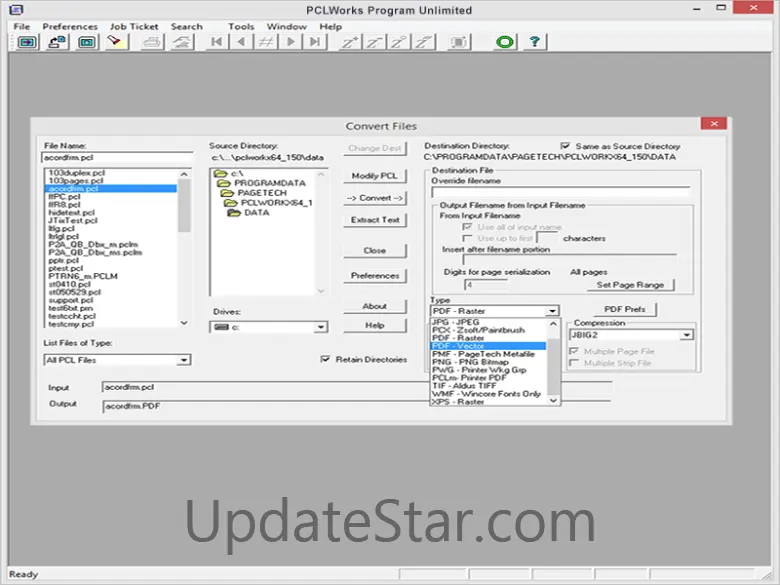Select 103duplex.pcl in file list
Image resolution: width=780 pixels, height=585 pixels.
point(111,173)
